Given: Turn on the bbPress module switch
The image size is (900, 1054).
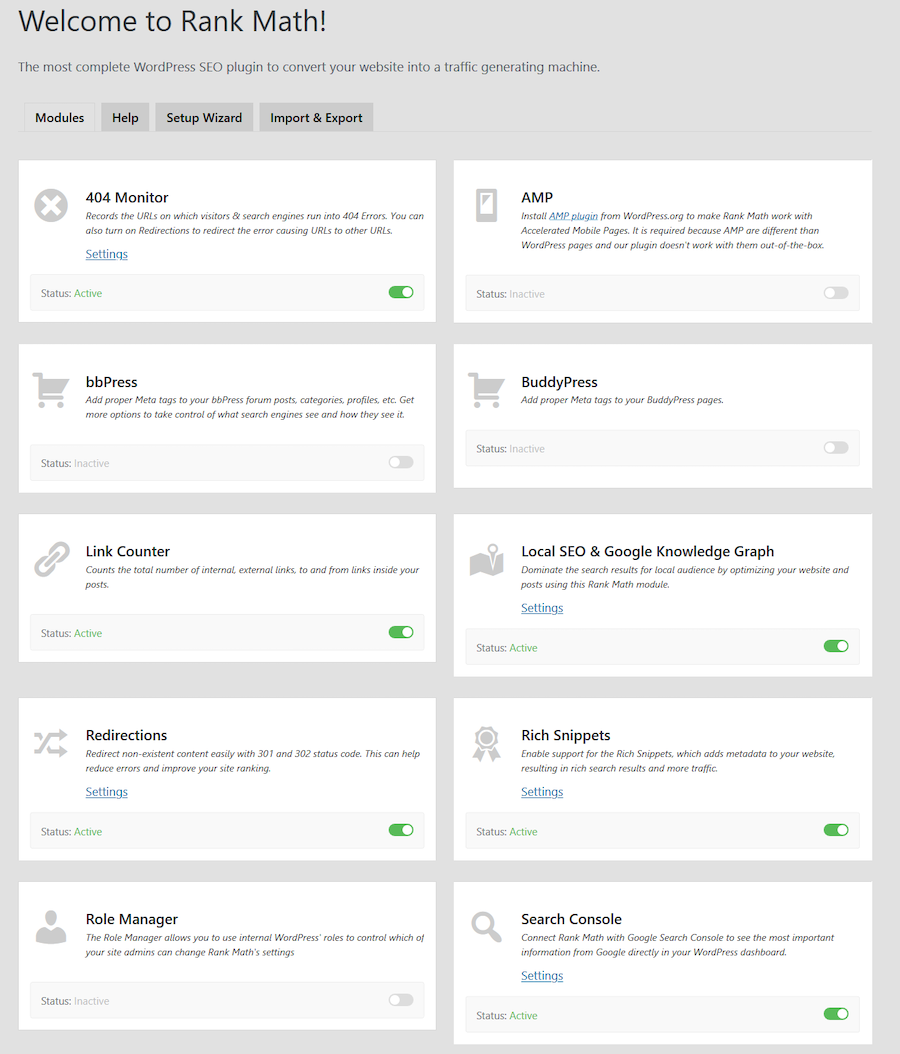Looking at the screenshot, I should (401, 462).
